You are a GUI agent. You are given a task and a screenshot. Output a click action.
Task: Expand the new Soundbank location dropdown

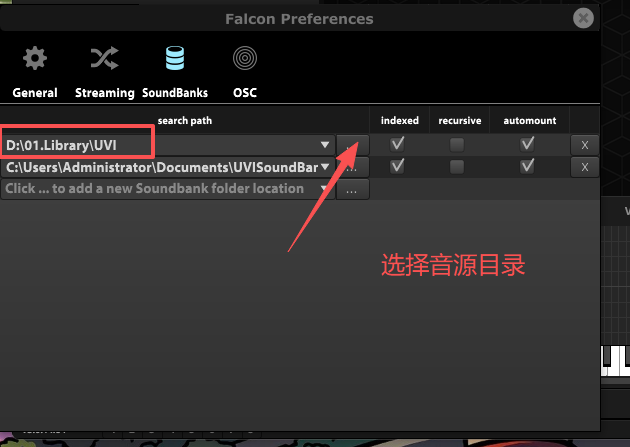[x=324, y=188]
